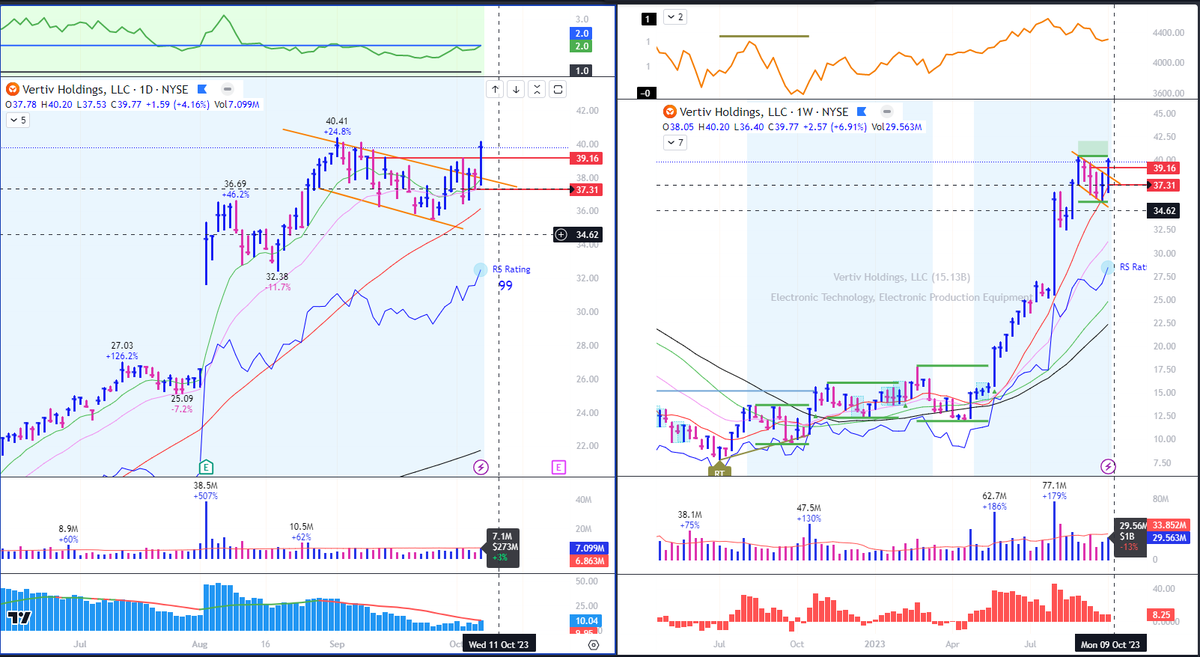Click RT marker at weekly chart bottom
1200x657 pixels.
tap(719, 471)
